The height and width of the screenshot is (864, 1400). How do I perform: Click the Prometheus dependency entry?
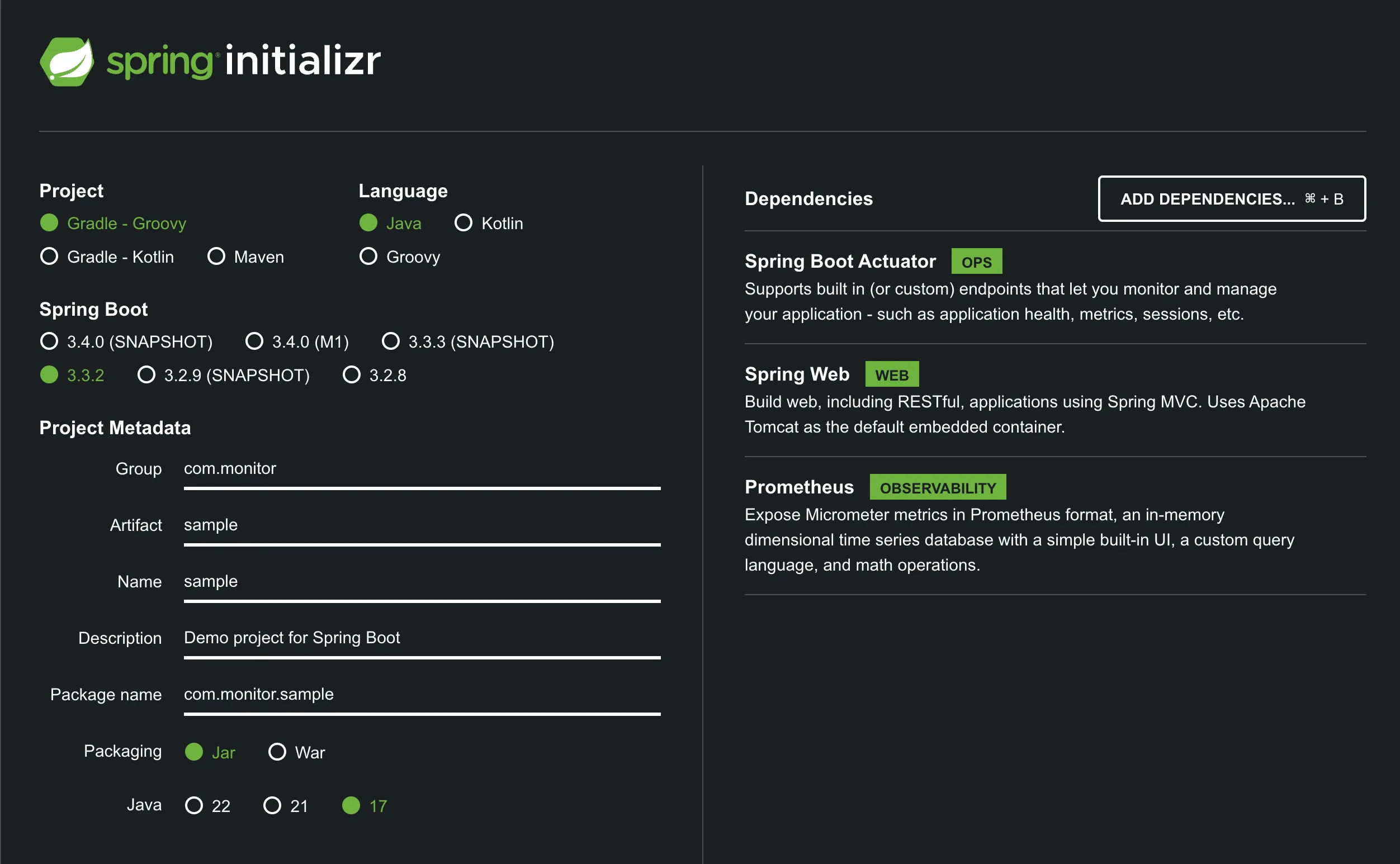point(798,487)
